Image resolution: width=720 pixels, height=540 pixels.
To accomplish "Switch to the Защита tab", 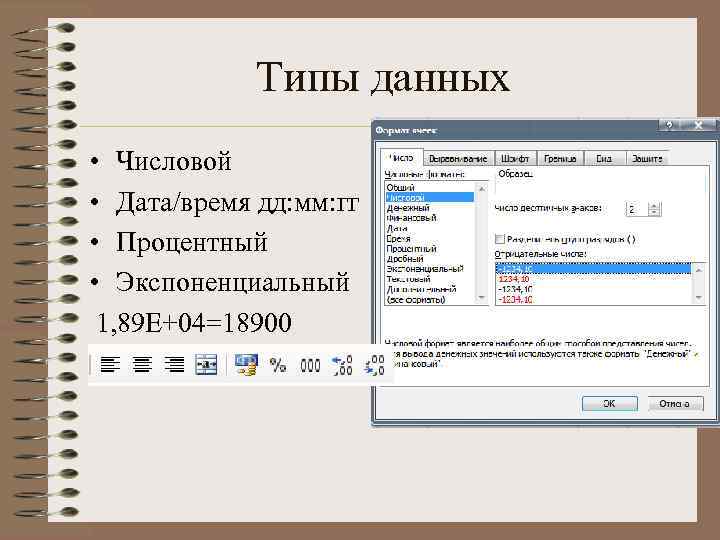I will pos(647,159).
